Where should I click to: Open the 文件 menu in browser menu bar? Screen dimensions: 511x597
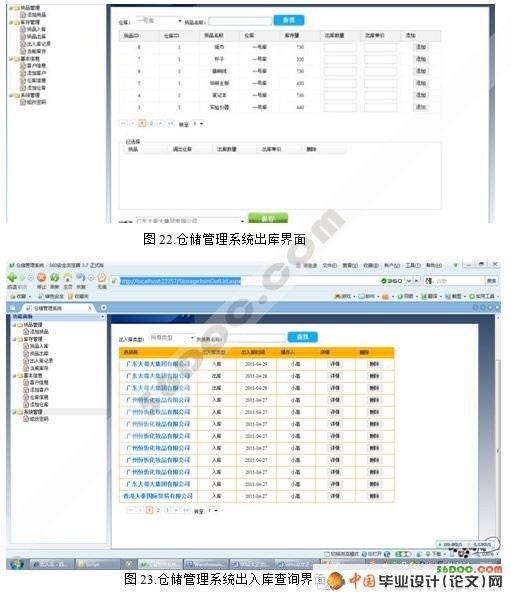(x=329, y=265)
